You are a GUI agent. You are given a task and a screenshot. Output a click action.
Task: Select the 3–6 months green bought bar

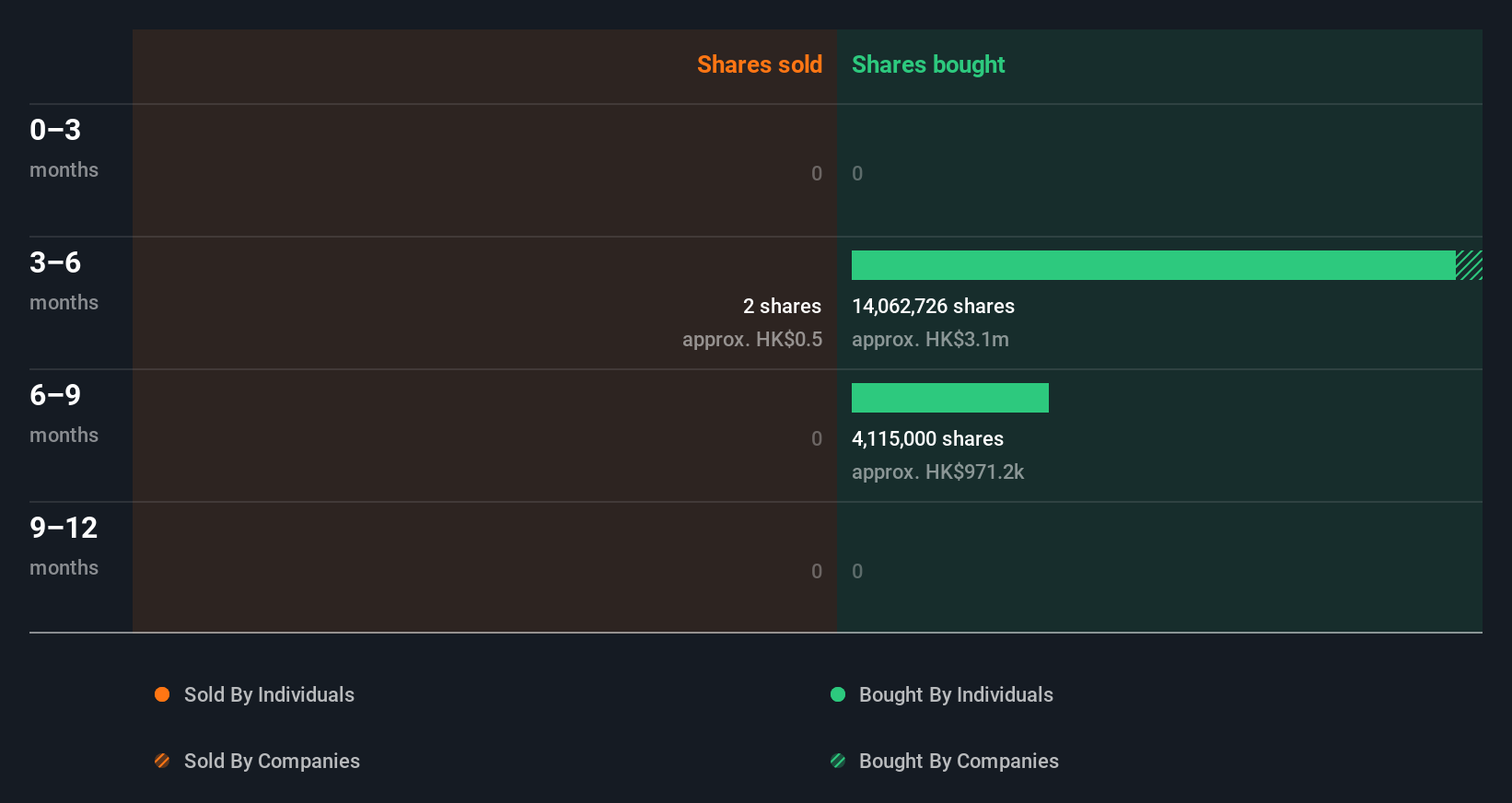pos(1154,265)
